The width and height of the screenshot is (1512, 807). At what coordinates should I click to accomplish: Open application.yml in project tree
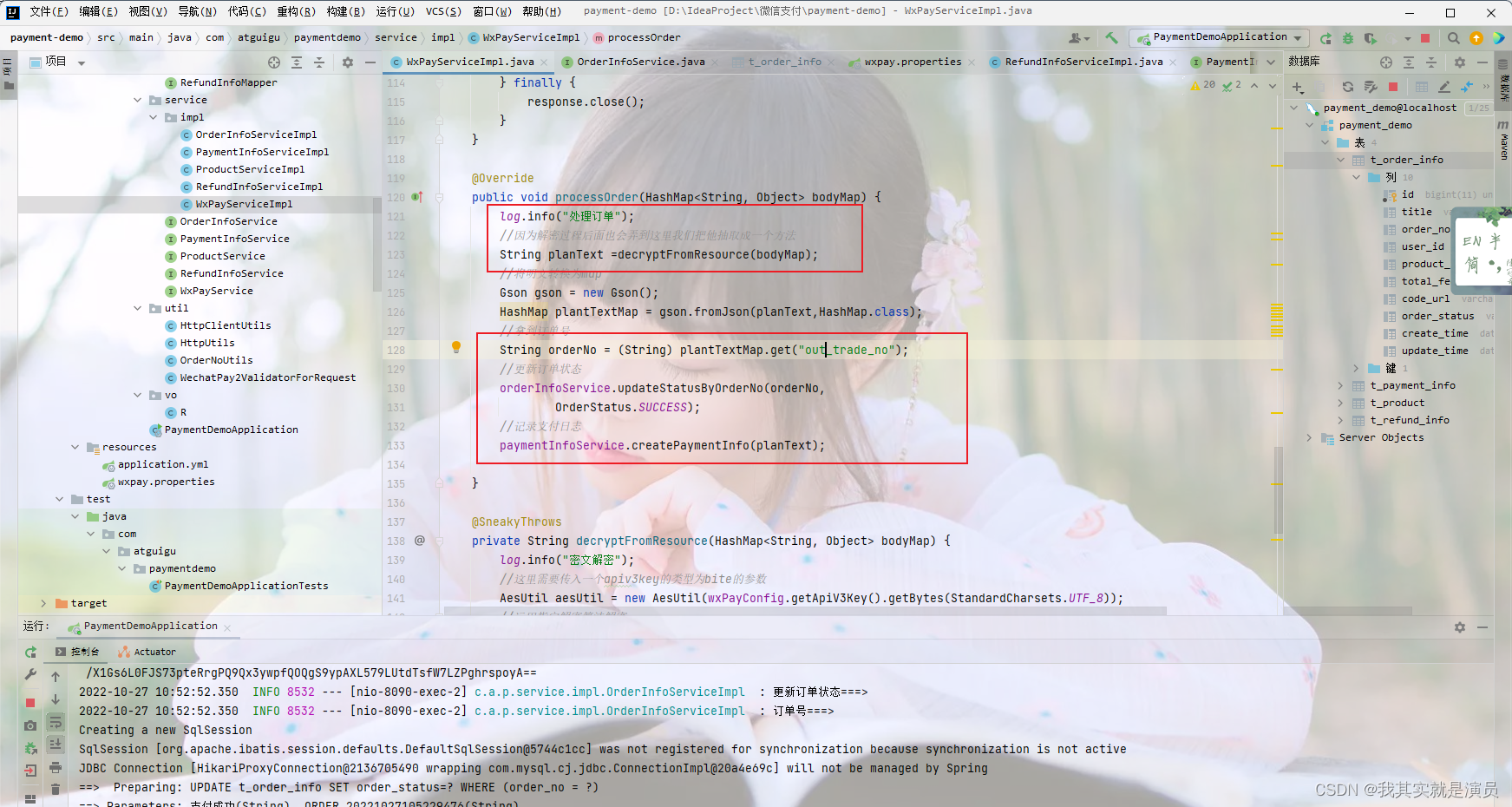(163, 464)
